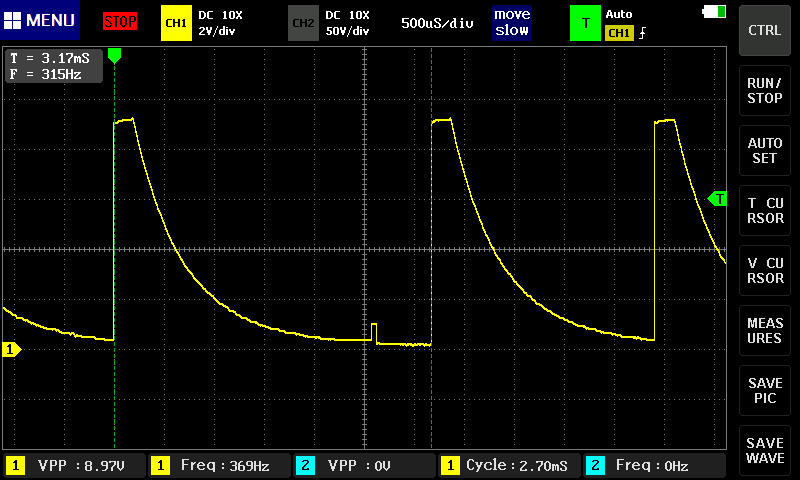The width and height of the screenshot is (800, 480).
Task: Click the F = 315Hz cursor readout
Action: click(x=46, y=74)
